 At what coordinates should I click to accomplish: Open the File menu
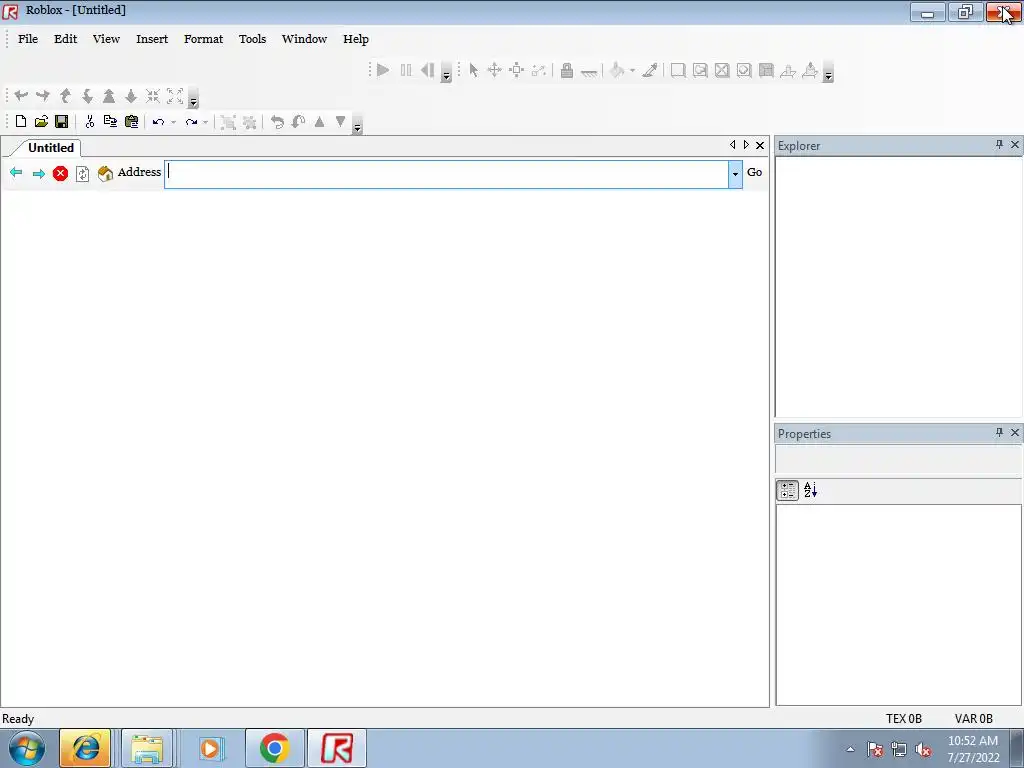(28, 39)
